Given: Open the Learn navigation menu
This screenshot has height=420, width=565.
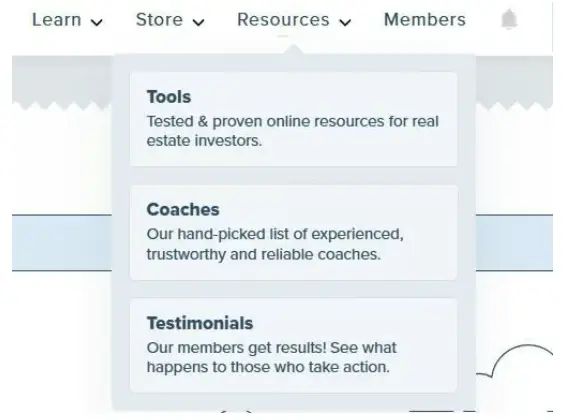Looking at the screenshot, I should tap(57, 19).
